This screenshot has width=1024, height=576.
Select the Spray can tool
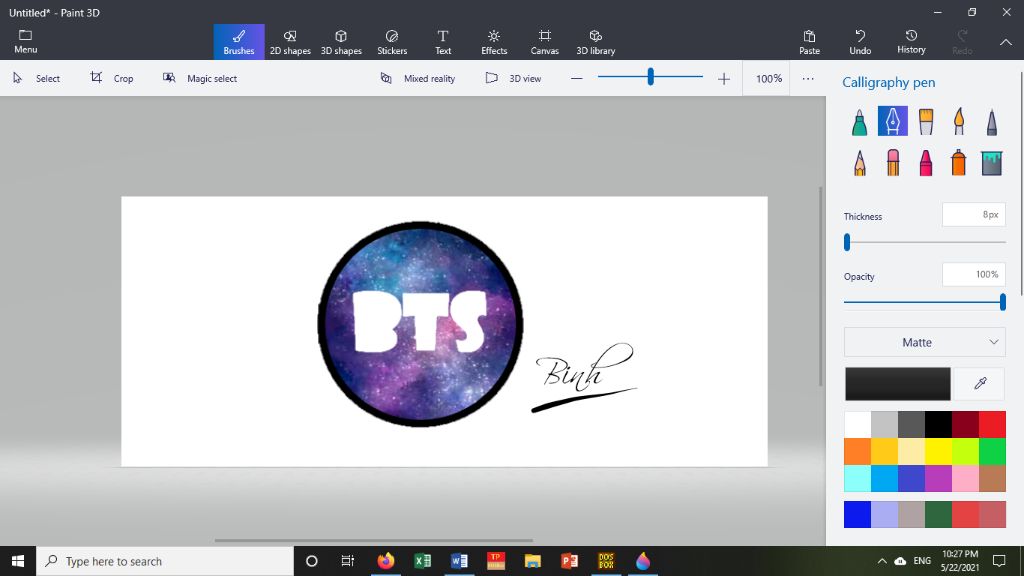[959, 163]
